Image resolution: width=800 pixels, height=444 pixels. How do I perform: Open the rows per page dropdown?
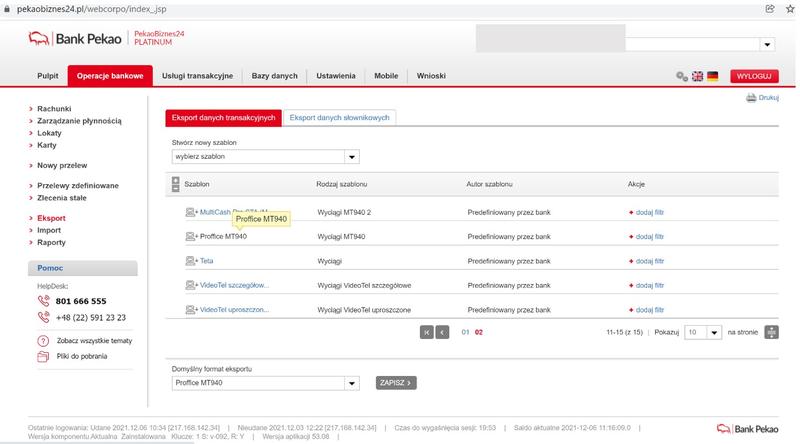714,331
